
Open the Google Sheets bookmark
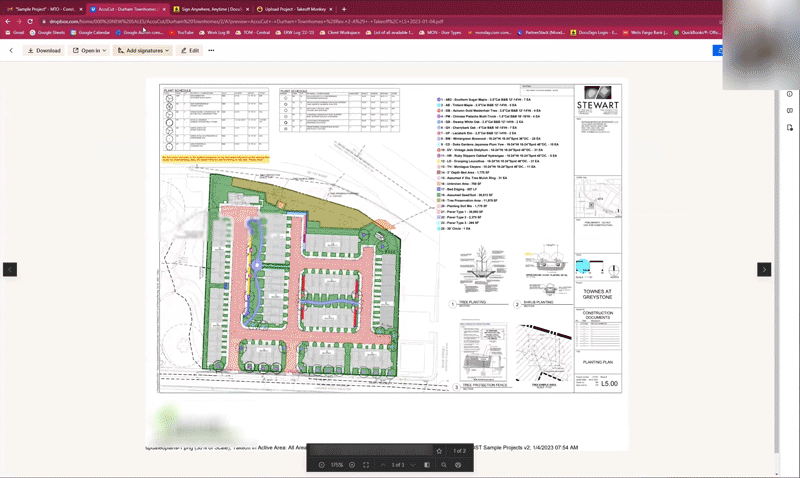click(x=47, y=32)
